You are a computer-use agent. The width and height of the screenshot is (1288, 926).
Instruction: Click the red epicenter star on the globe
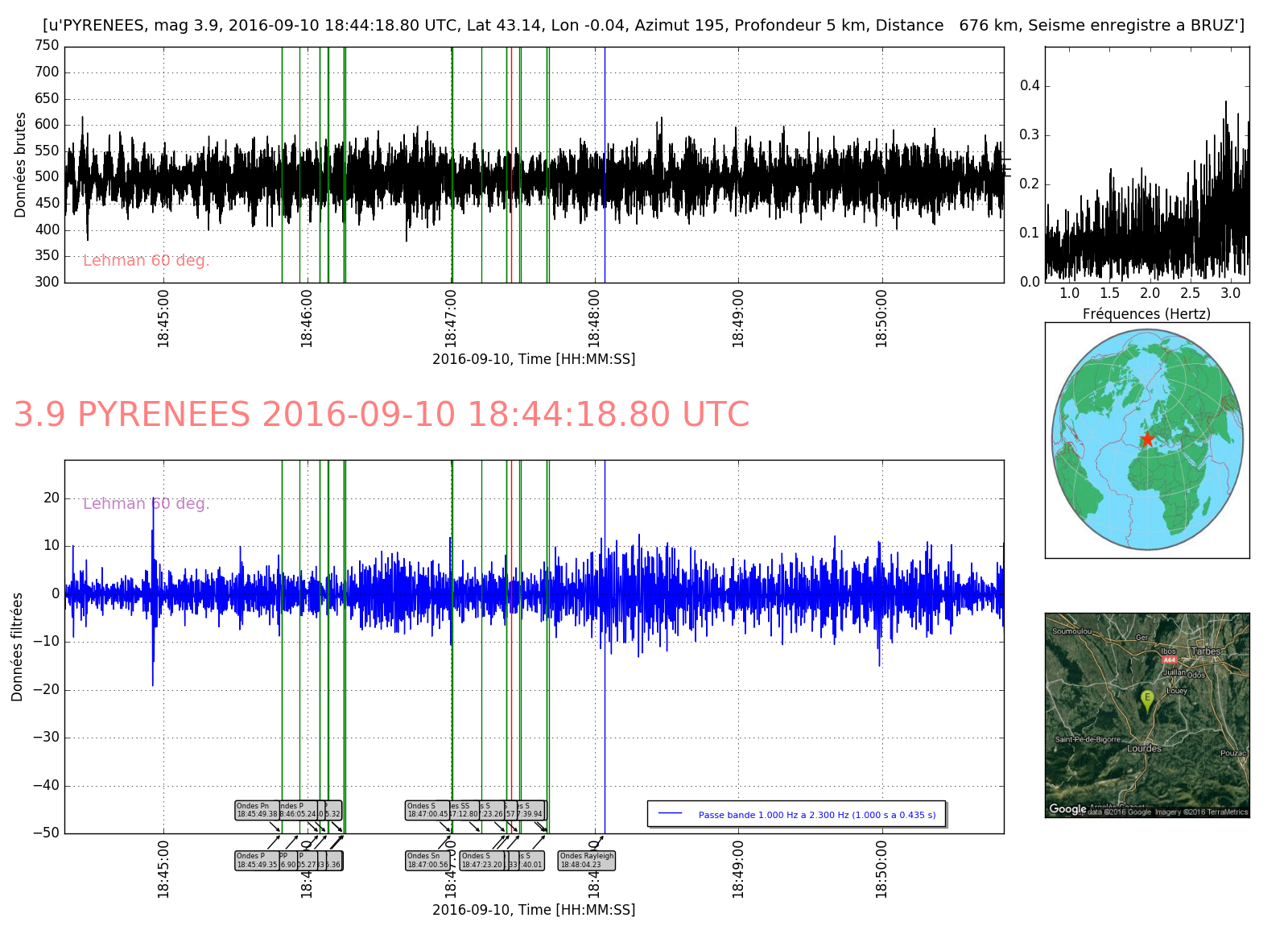(1147, 439)
